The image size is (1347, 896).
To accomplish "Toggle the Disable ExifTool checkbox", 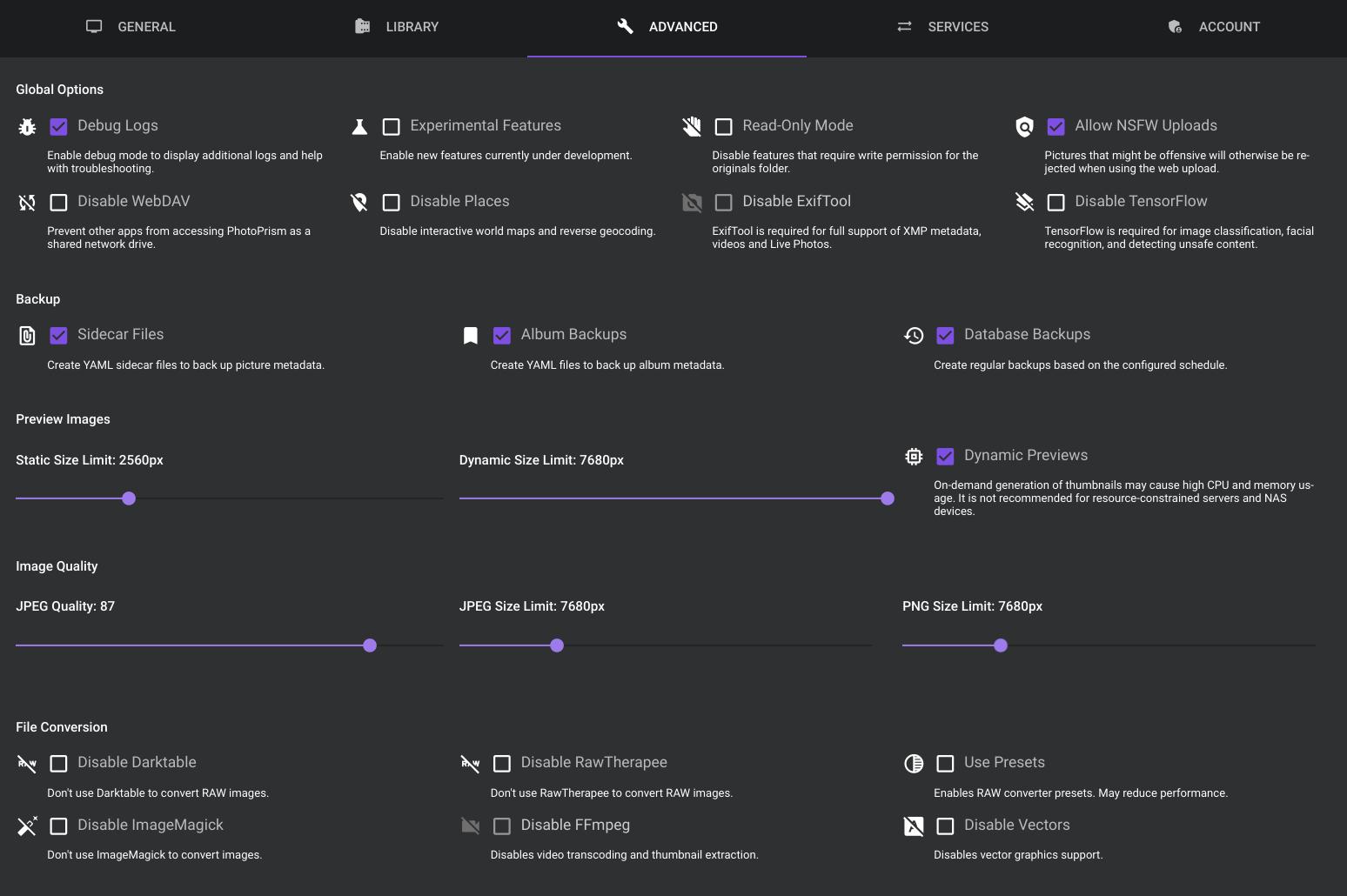I will [724, 203].
